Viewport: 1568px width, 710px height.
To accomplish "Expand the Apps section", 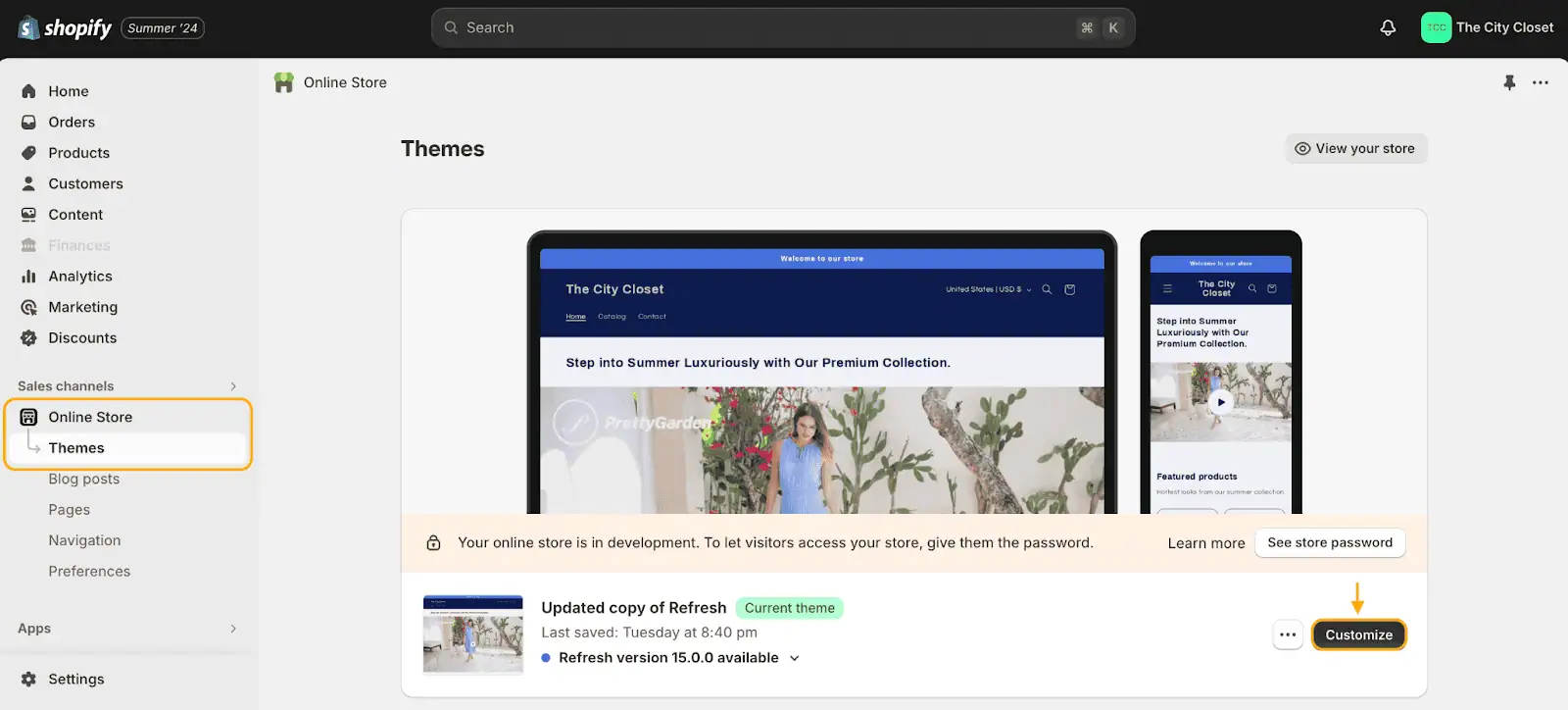I will point(233,629).
